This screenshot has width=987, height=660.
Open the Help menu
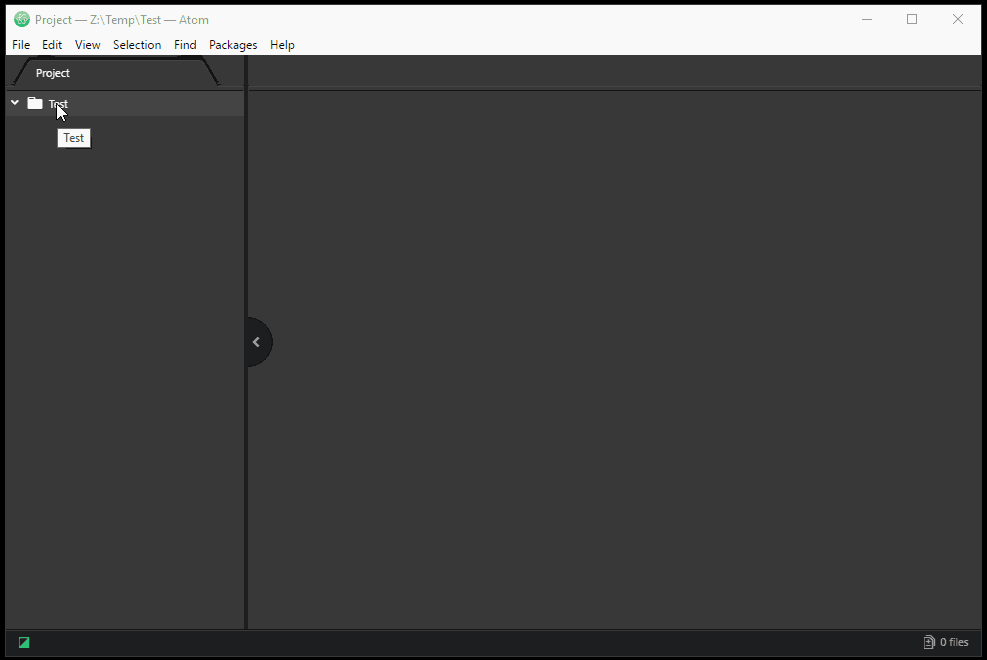[x=282, y=45]
